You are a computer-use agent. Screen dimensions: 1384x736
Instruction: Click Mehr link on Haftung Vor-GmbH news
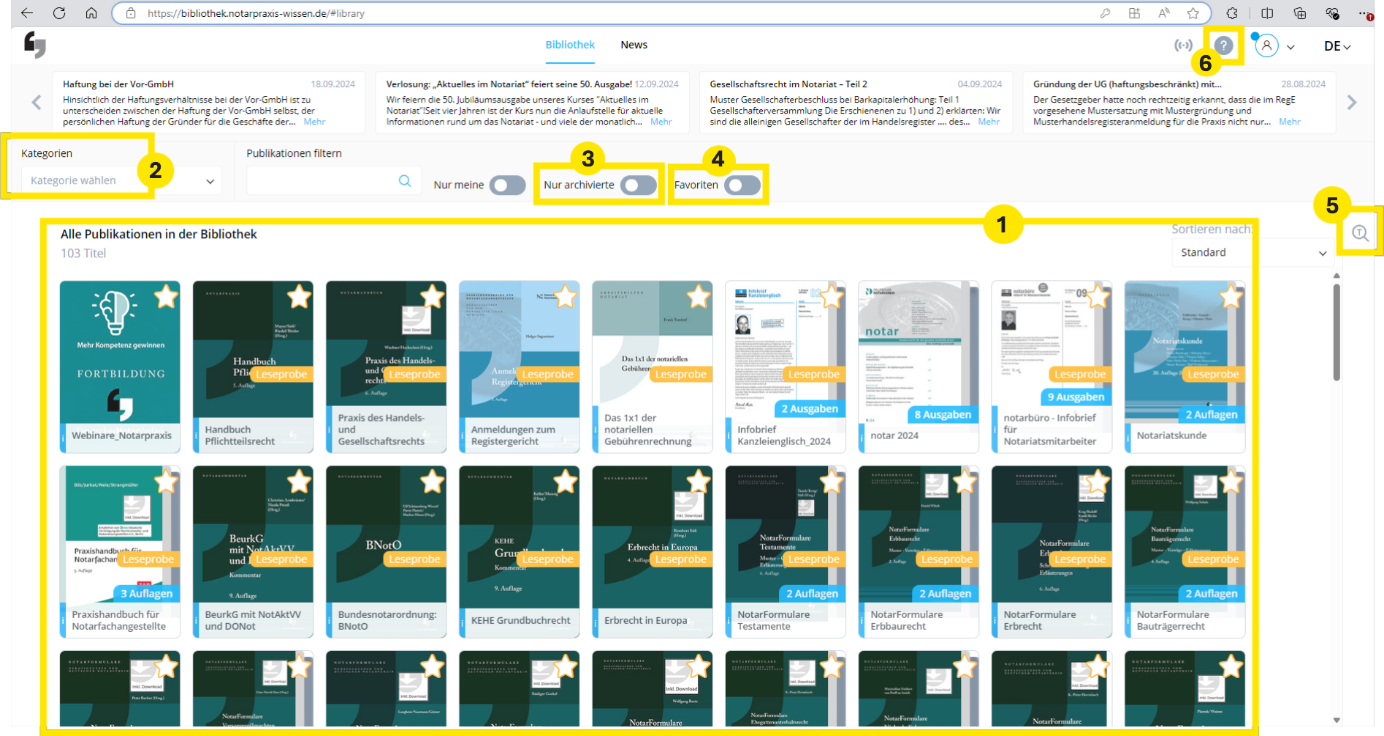coord(314,122)
